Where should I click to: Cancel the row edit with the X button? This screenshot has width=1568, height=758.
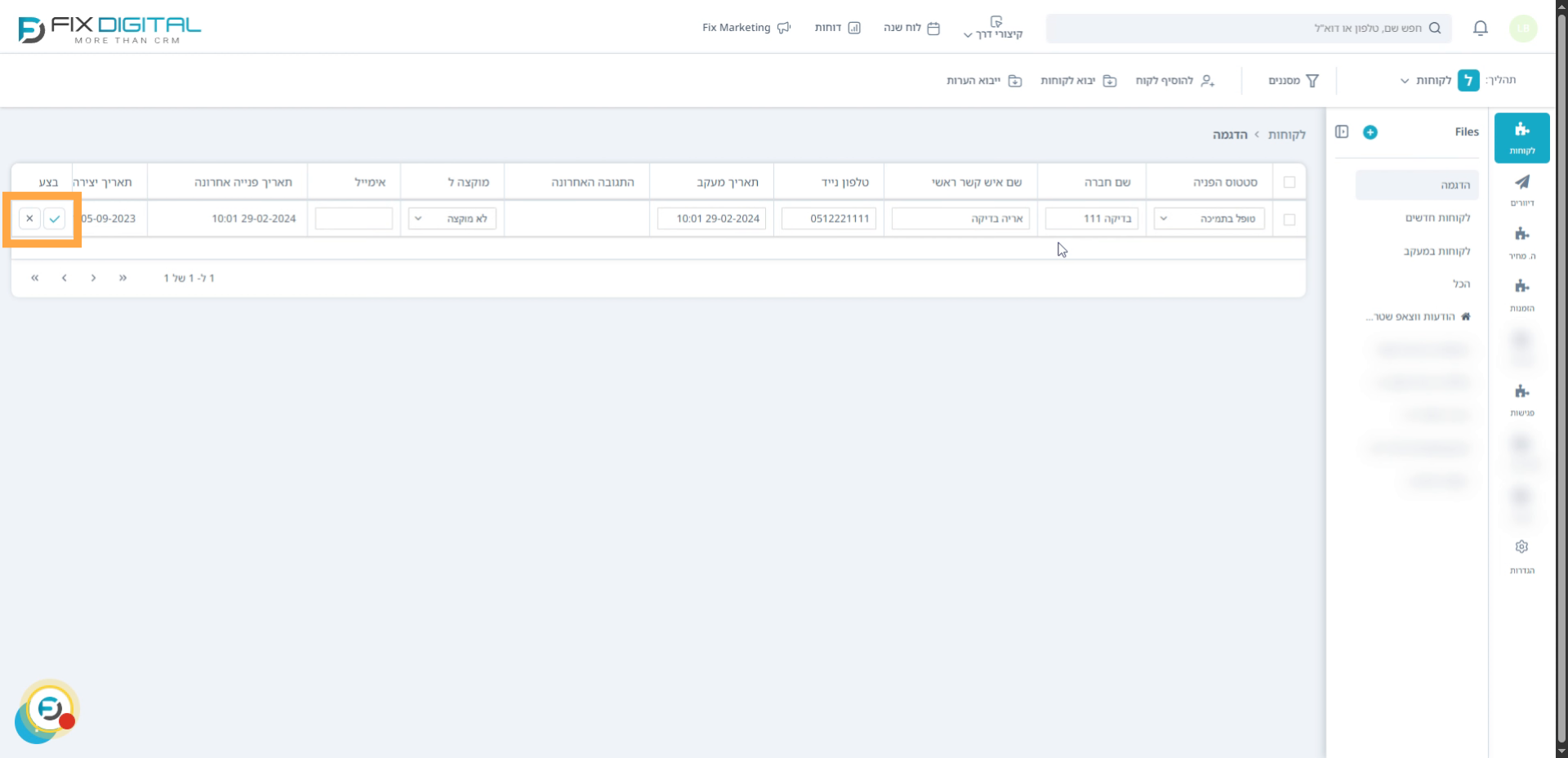tap(29, 219)
